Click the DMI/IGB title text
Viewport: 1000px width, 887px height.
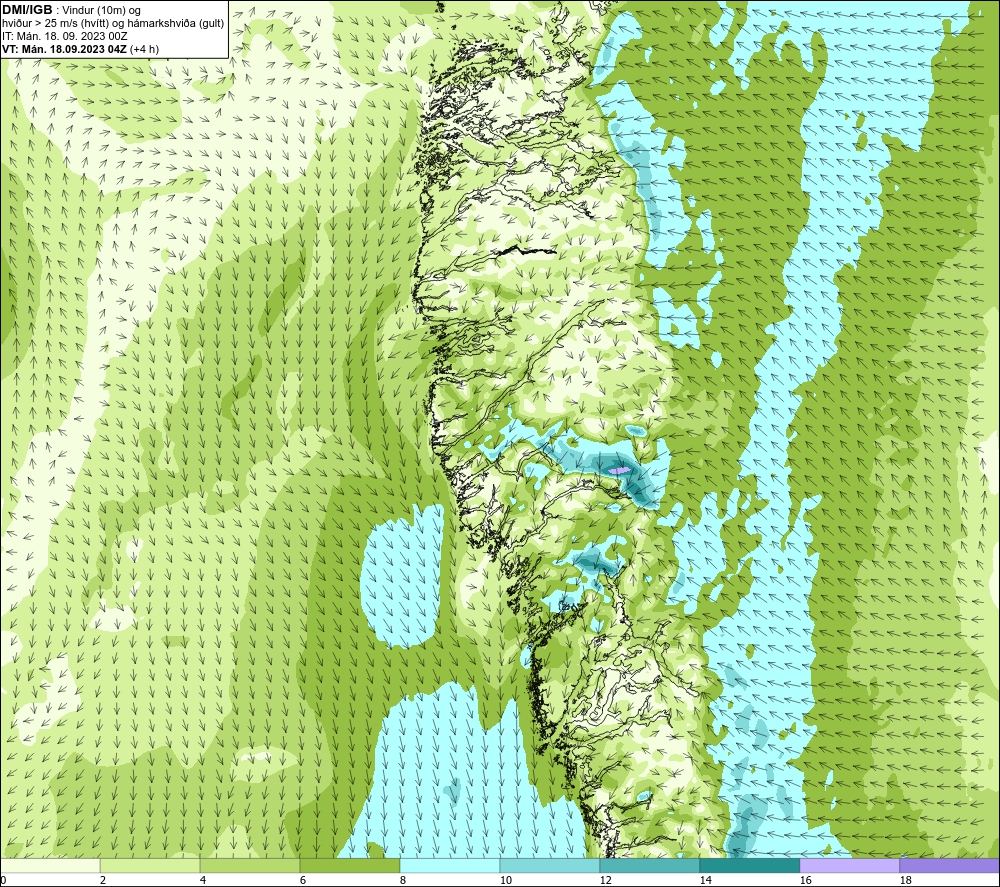pyautogui.click(x=27, y=10)
